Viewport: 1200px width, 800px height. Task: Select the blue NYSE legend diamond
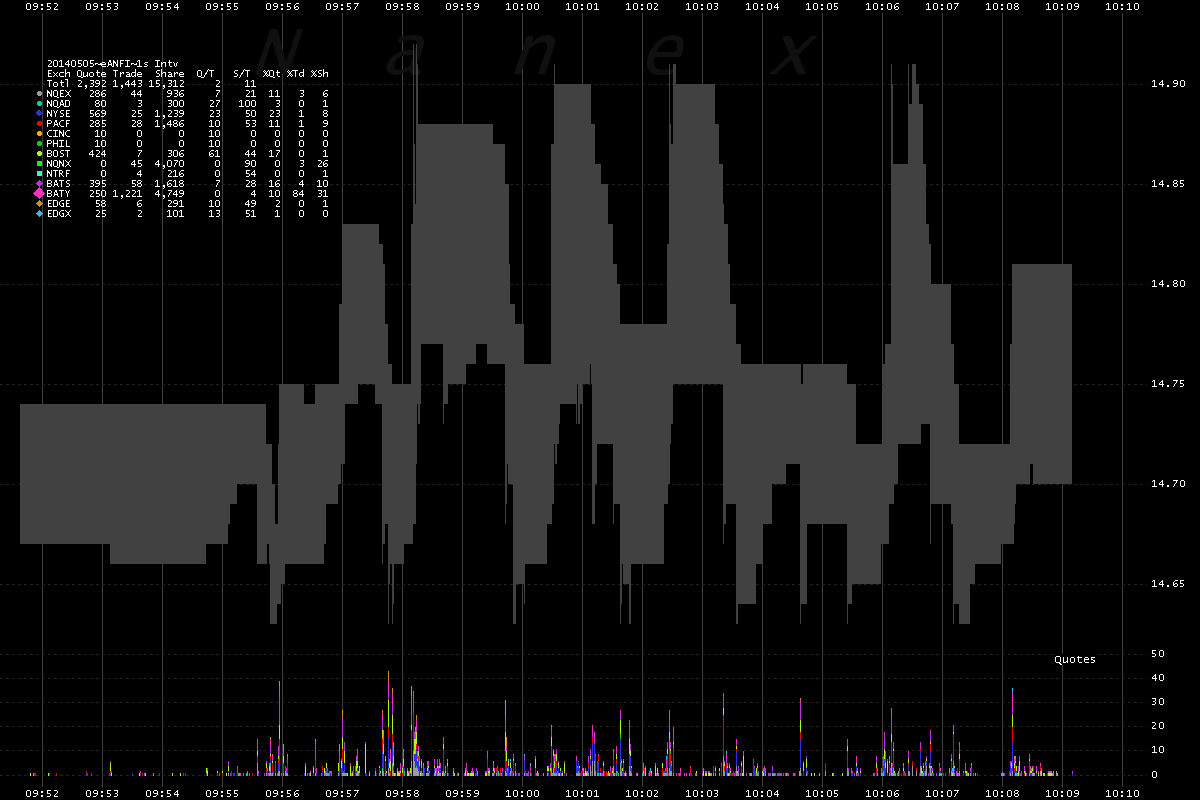click(x=38, y=113)
